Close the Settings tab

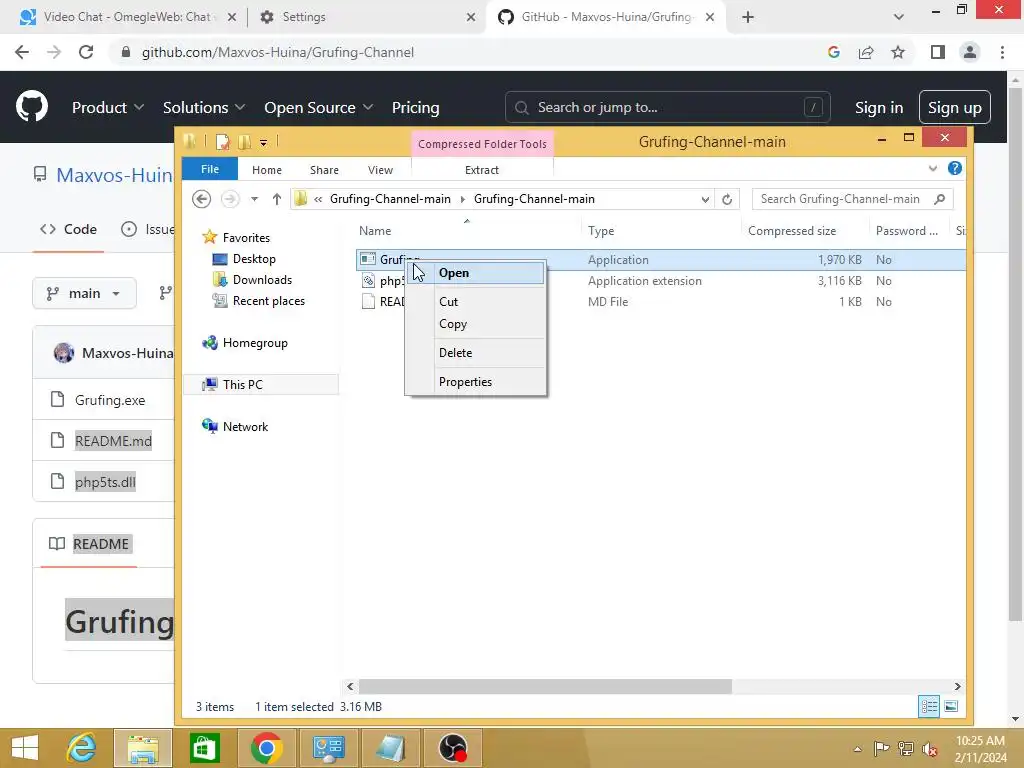[x=471, y=17]
